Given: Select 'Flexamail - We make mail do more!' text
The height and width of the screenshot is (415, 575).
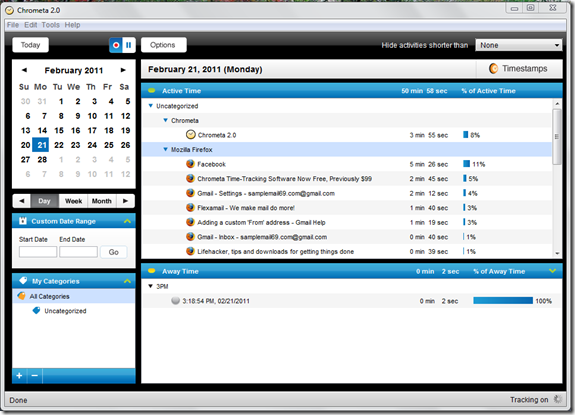Looking at the screenshot, I should (x=246, y=208).
